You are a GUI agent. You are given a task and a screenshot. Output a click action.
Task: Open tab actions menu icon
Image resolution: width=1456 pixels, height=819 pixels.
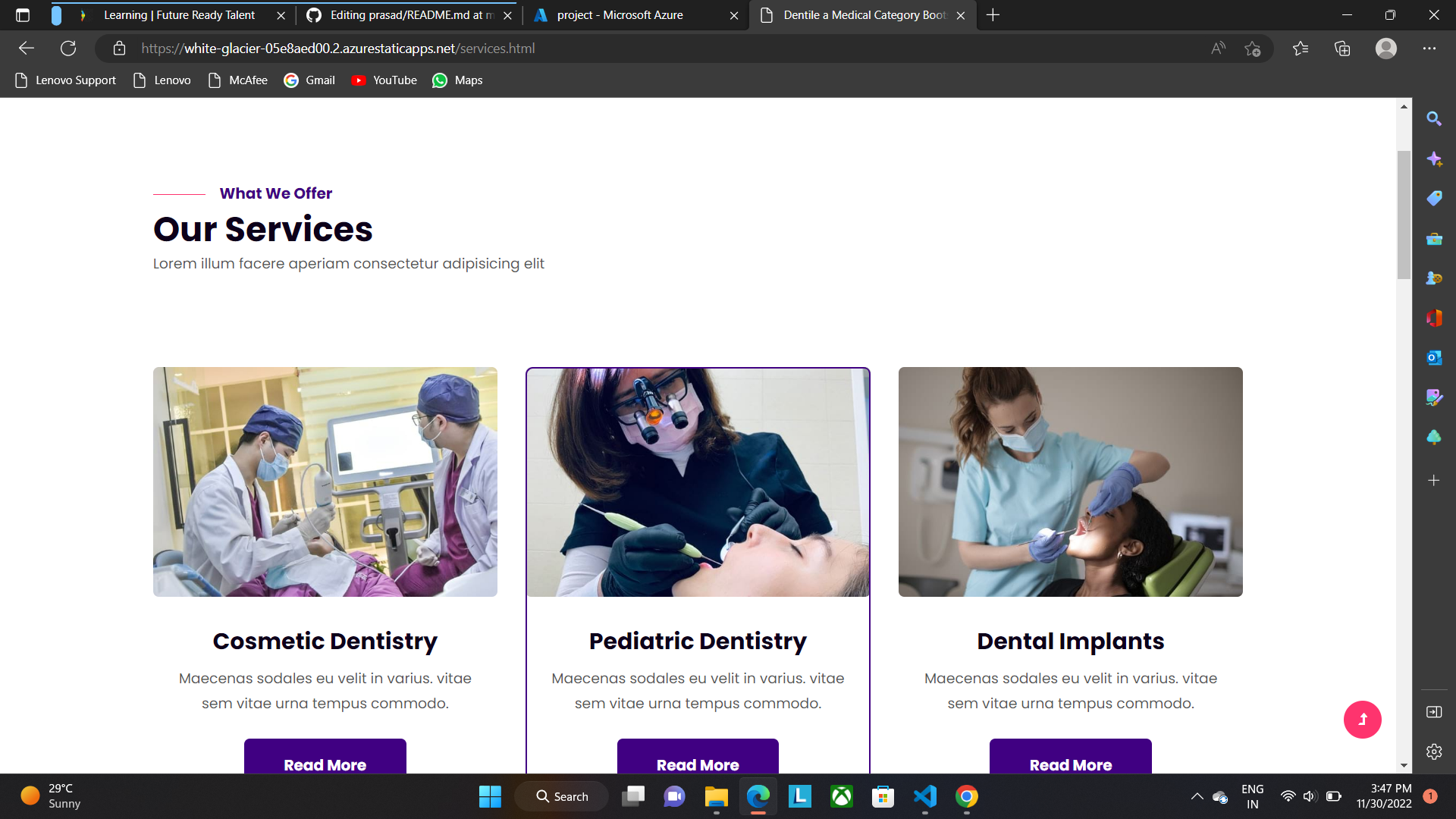[23, 15]
